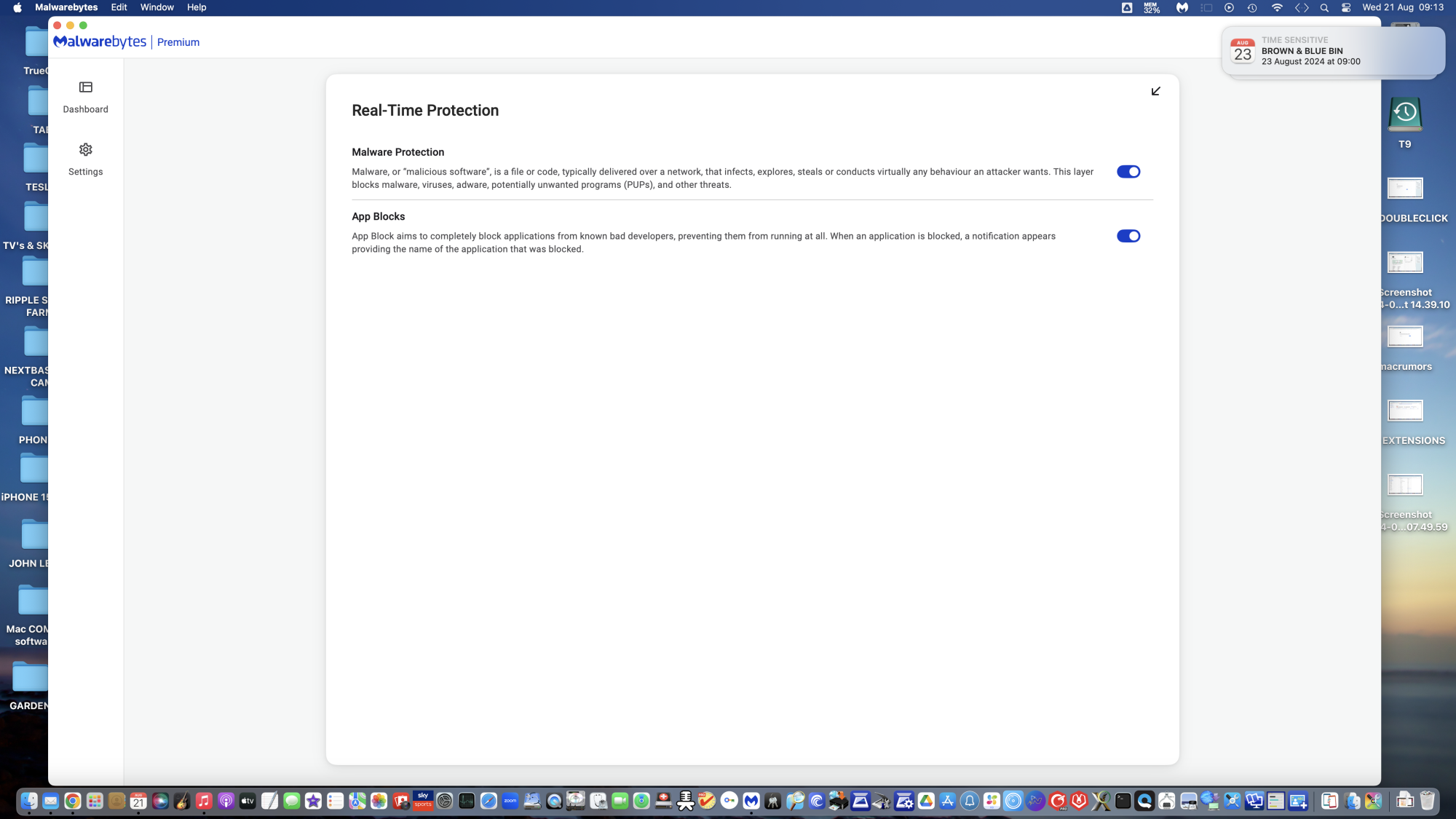This screenshot has height=819, width=1456.
Task: Open GarageBand in the dock
Action: coord(182,801)
